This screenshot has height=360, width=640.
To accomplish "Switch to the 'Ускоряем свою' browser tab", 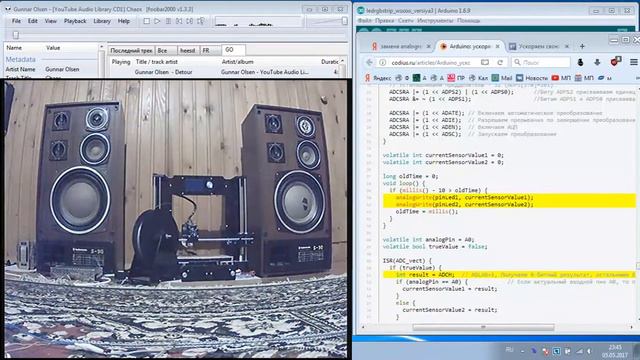I will click(538, 47).
